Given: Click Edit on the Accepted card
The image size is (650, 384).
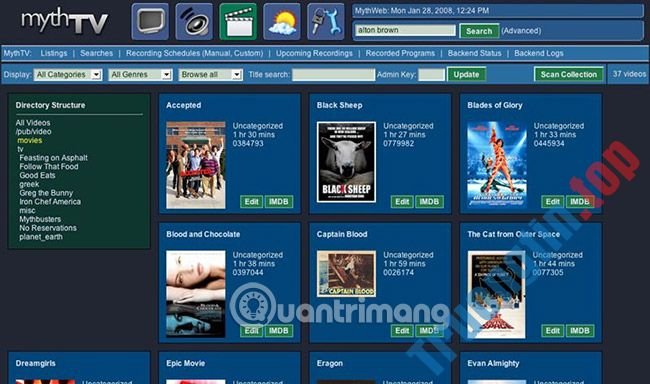Looking at the screenshot, I should tap(251, 202).
